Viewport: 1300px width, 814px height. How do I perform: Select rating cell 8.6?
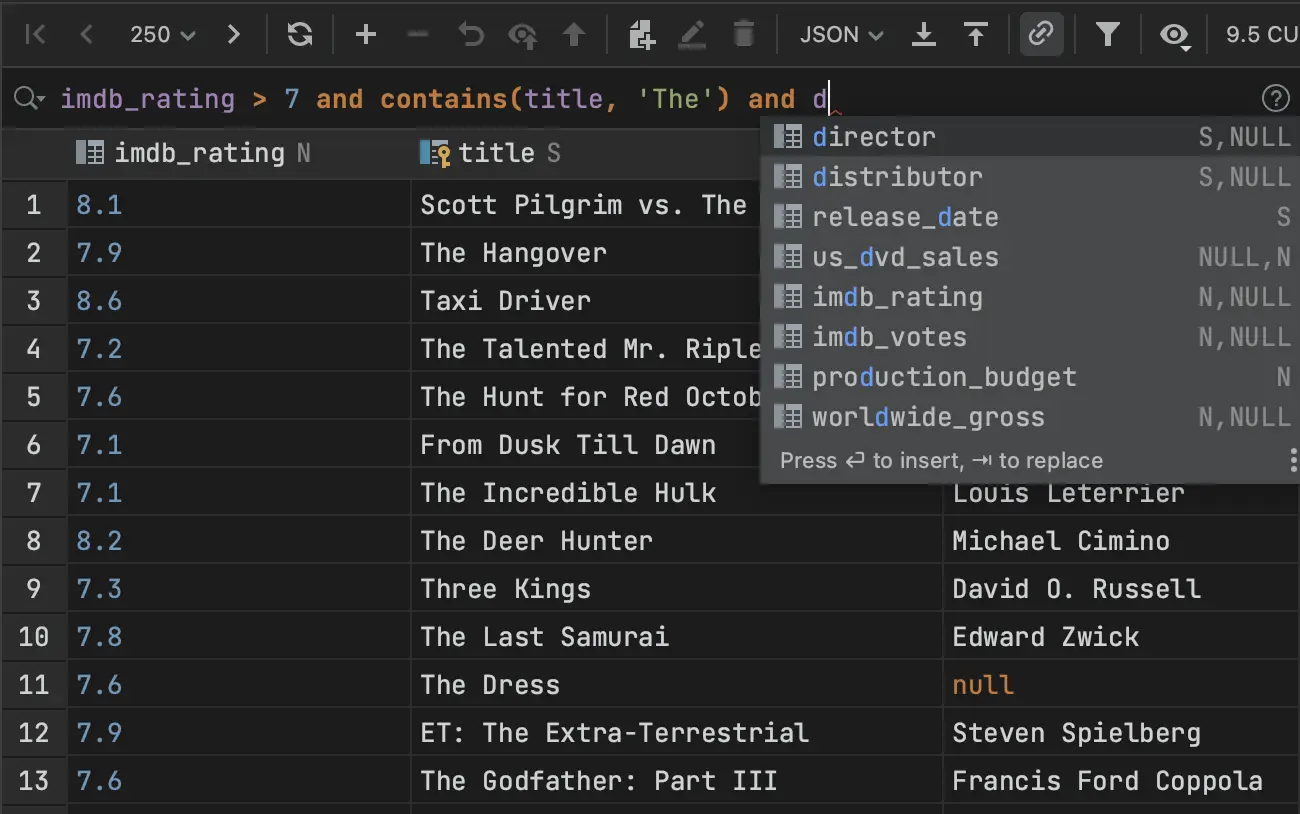coord(239,301)
